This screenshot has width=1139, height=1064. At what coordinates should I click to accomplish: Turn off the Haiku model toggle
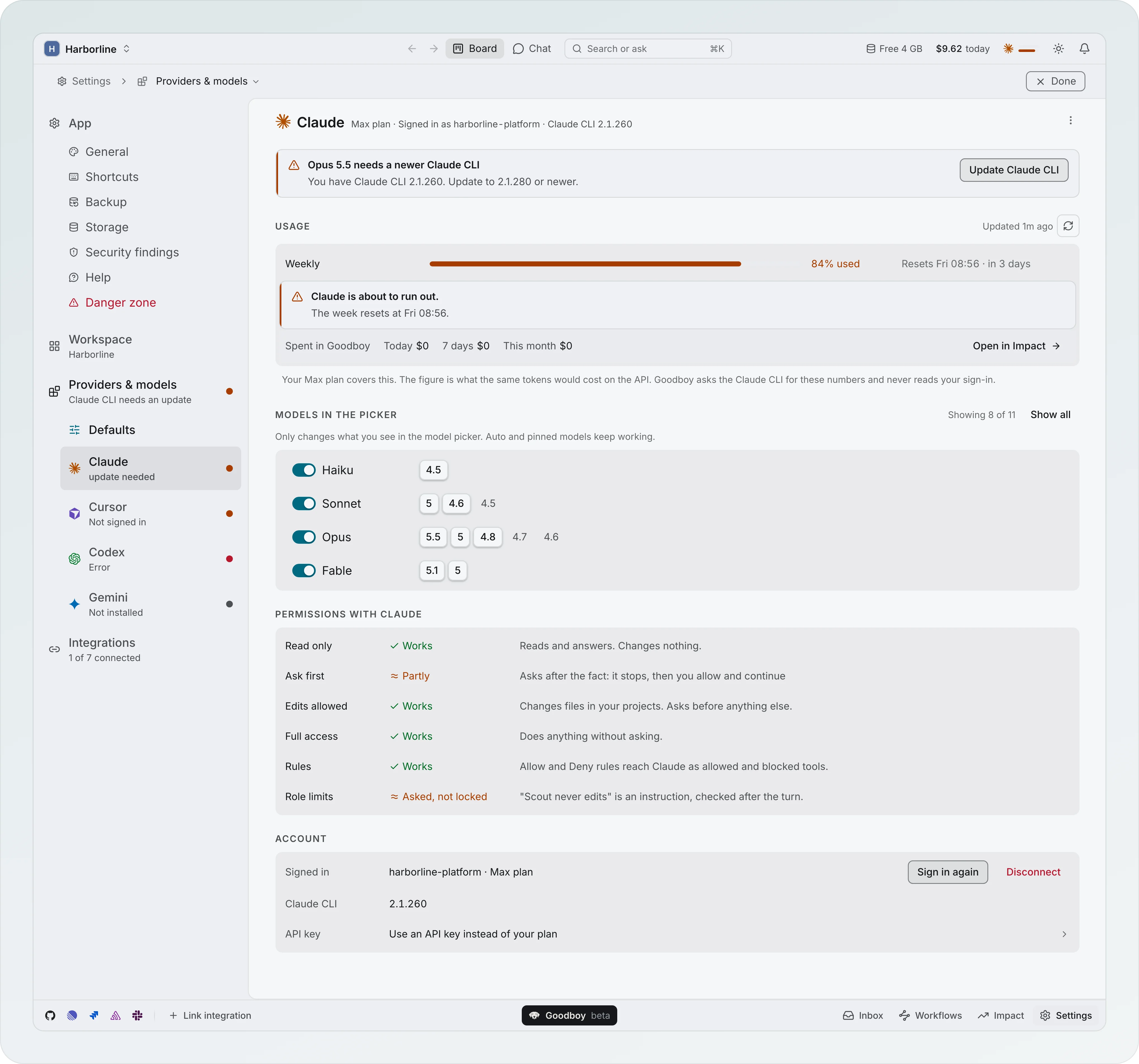click(x=304, y=470)
